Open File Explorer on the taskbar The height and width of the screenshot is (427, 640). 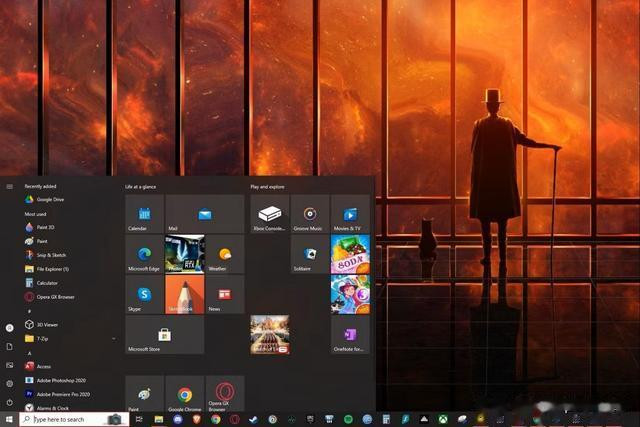pos(159,419)
